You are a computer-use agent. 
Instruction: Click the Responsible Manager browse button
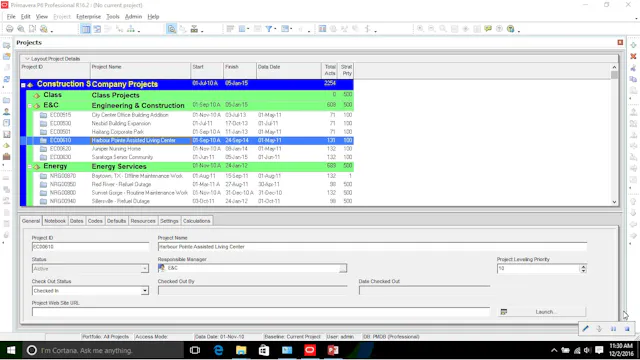coord(343,268)
